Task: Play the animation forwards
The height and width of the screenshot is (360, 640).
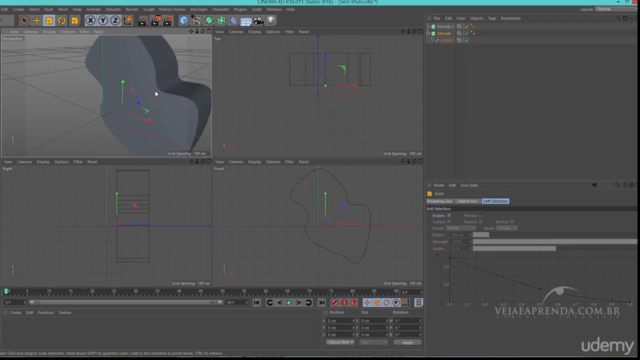Action: (289, 303)
